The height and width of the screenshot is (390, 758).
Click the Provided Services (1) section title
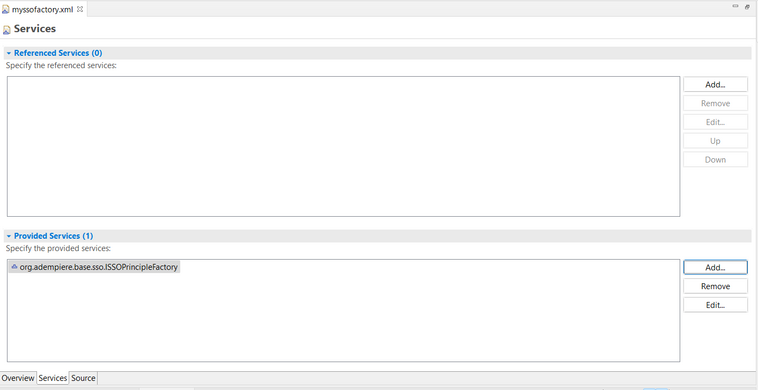54,236
